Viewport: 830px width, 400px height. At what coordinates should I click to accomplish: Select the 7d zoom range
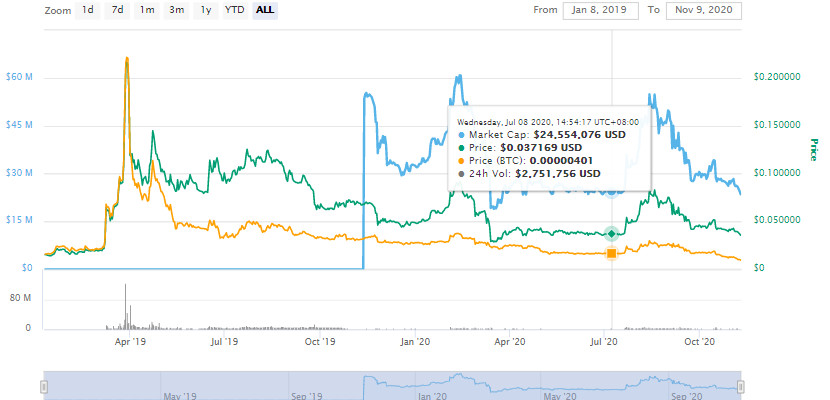(117, 10)
